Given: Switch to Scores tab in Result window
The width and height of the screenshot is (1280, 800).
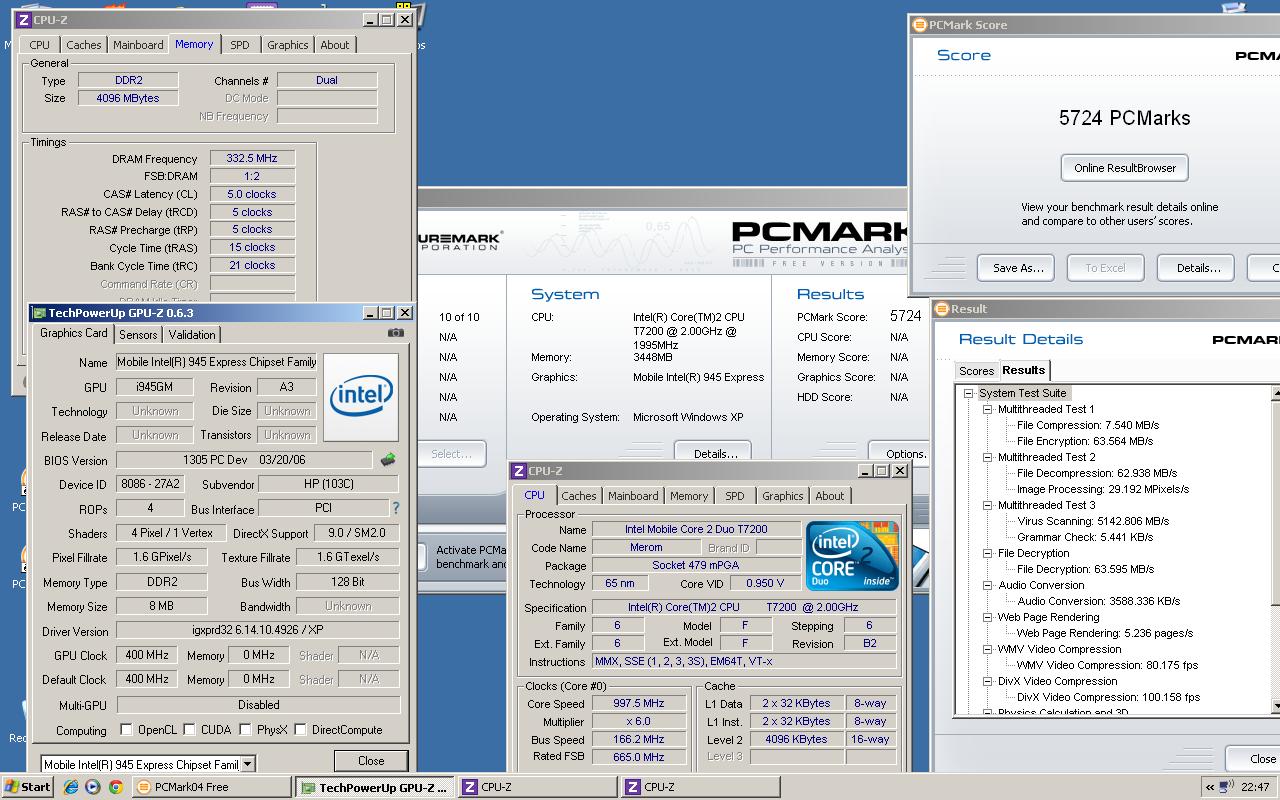Looking at the screenshot, I should coord(977,371).
